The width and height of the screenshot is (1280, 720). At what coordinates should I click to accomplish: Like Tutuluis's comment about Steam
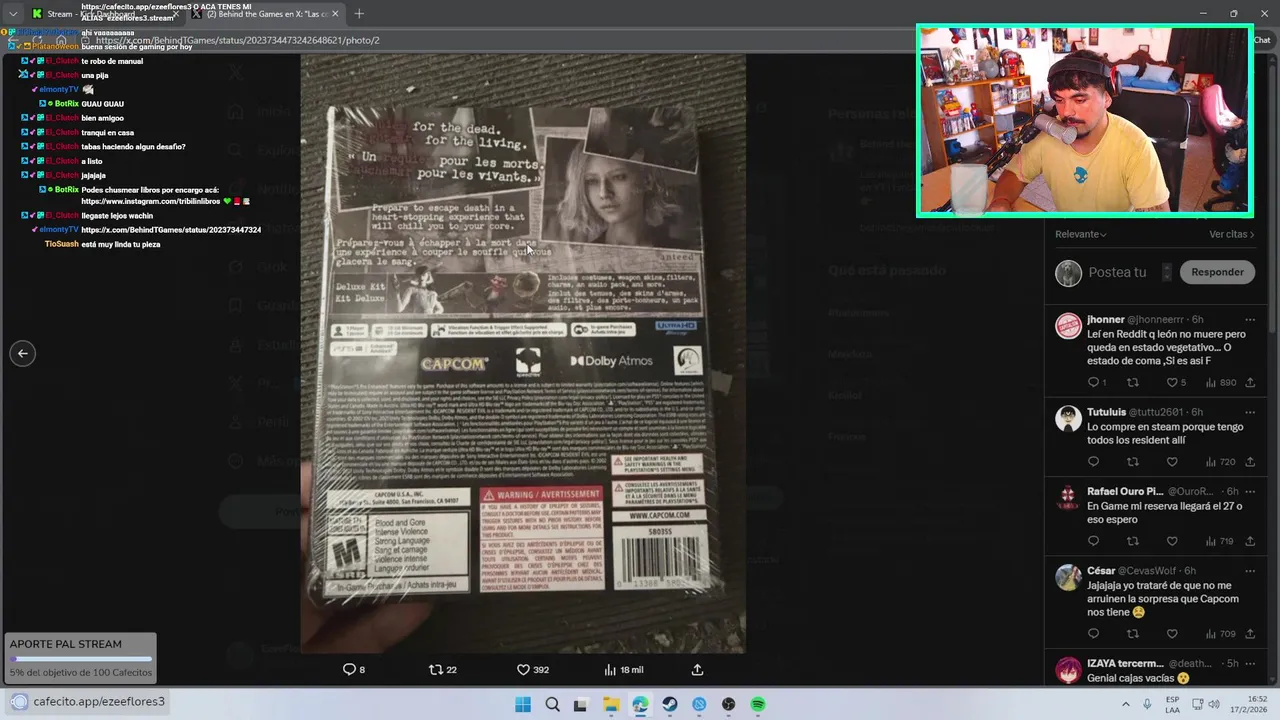1172,462
